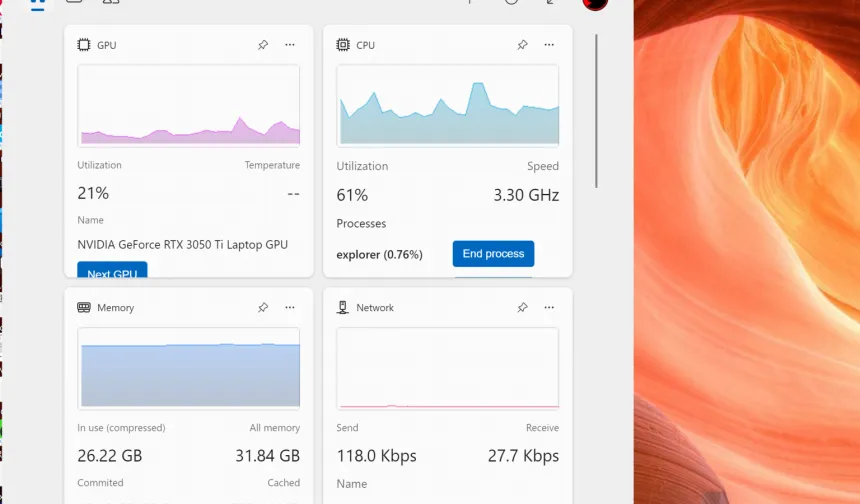Click the Cached label
Image resolution: width=860 pixels, height=504 pixels.
284,483
